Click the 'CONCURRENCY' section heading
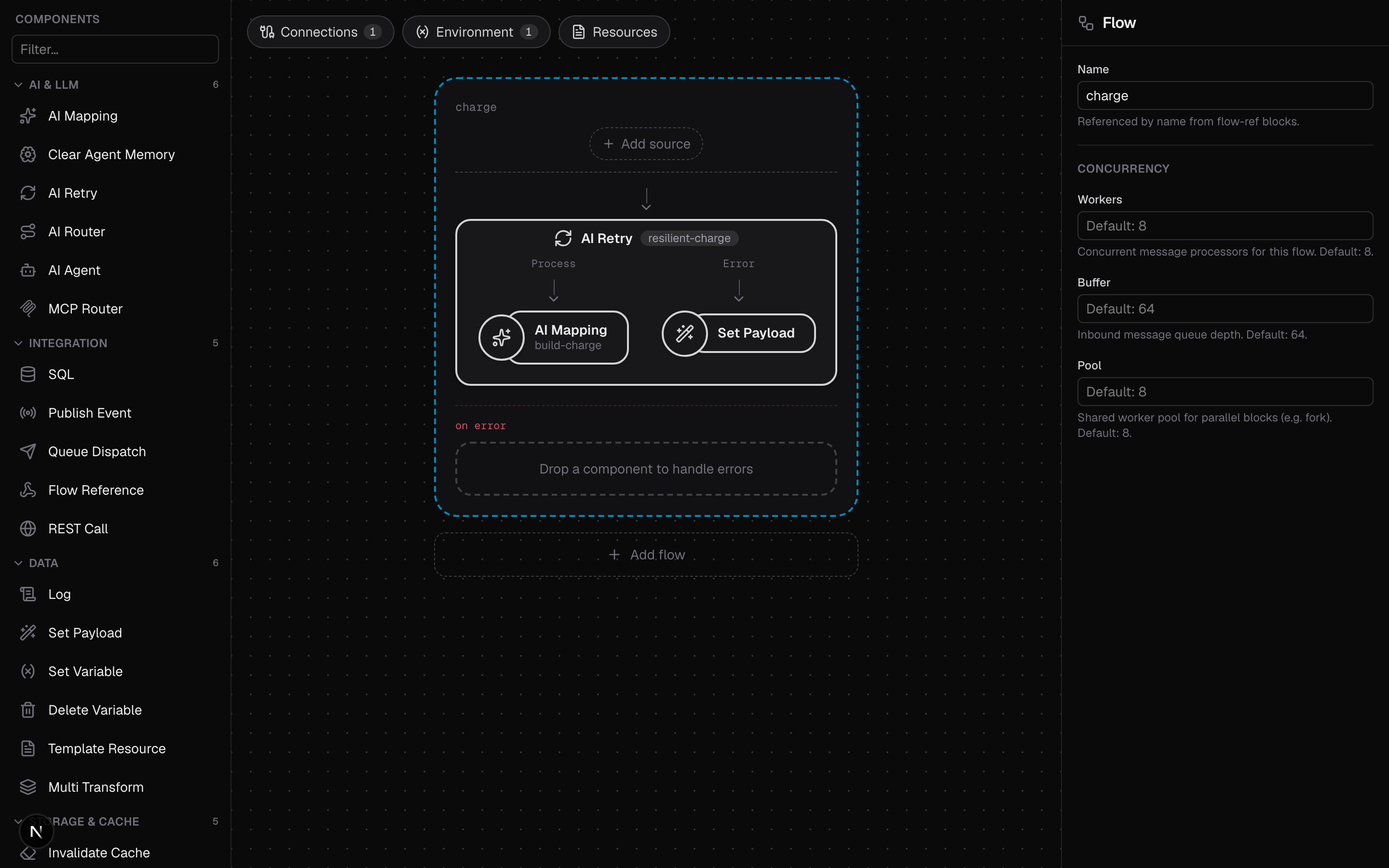 (x=1123, y=169)
